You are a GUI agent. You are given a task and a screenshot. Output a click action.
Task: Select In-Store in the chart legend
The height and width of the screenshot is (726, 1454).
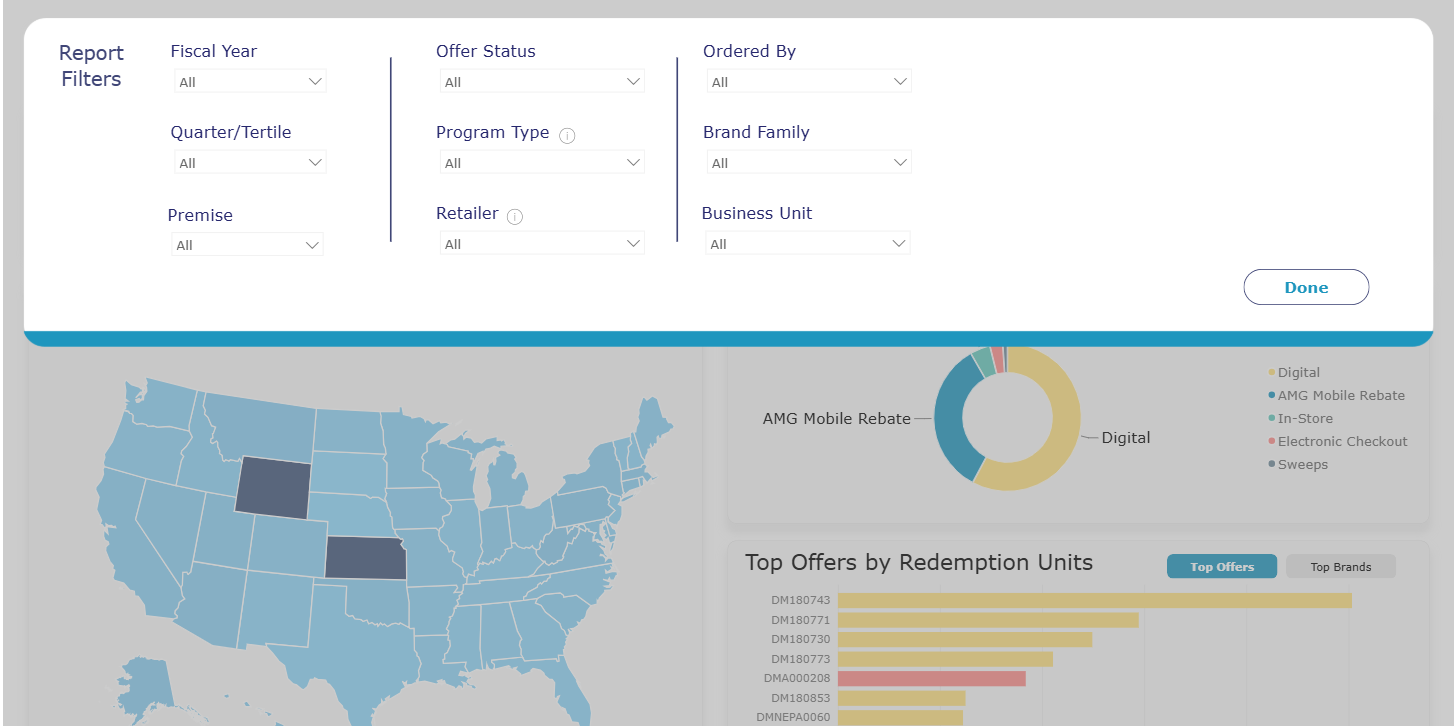[x=1300, y=419]
